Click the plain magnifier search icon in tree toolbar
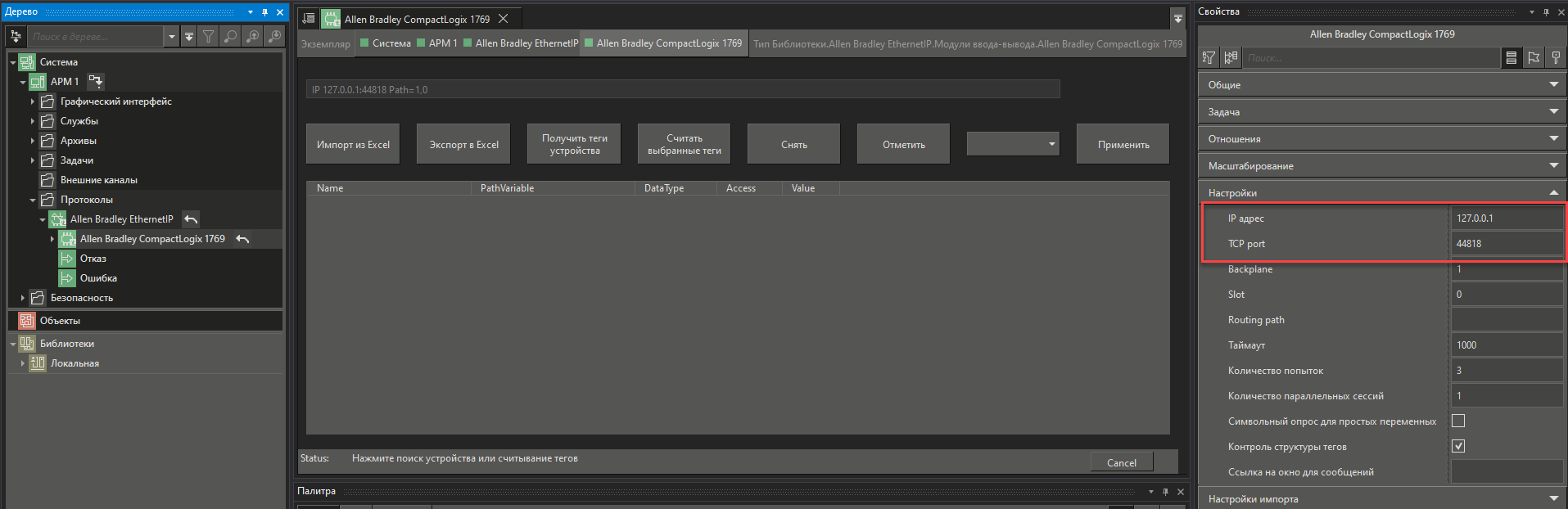Screen dimensions: 1568x509 tap(231, 37)
